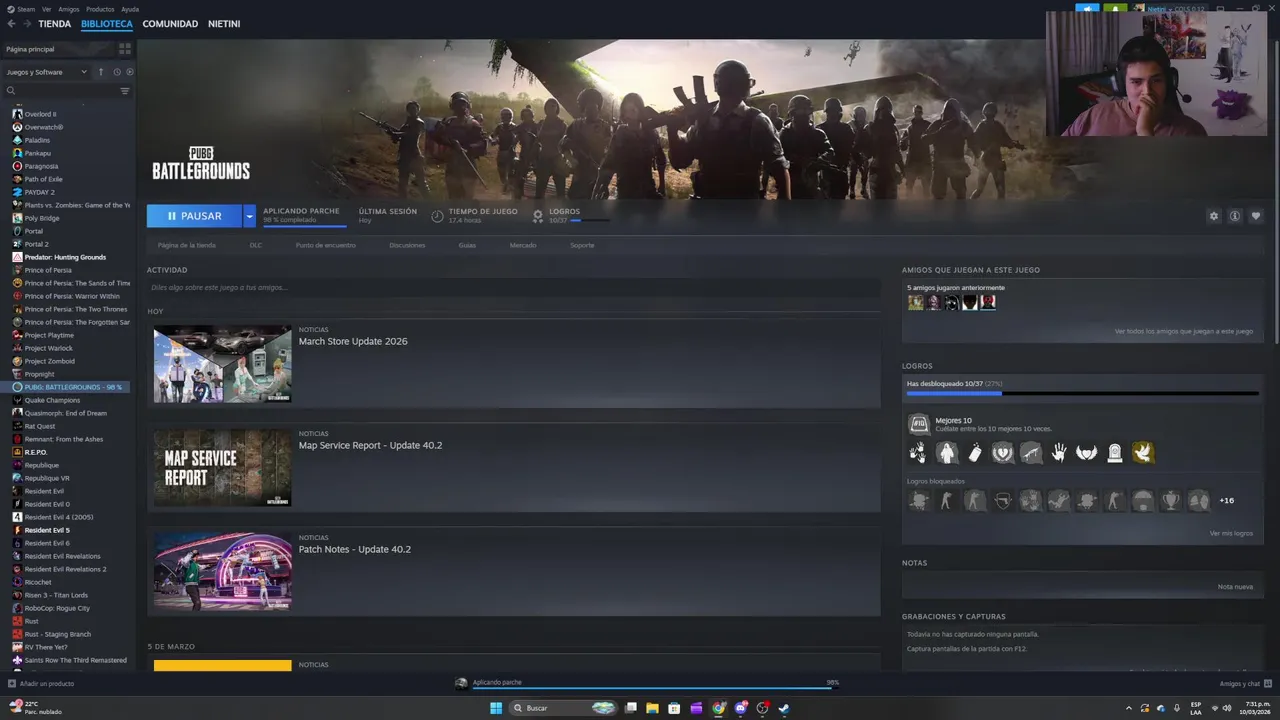Open the tiempo de juego clock icon
Viewport: 1280px width, 720px height.
click(x=438, y=216)
